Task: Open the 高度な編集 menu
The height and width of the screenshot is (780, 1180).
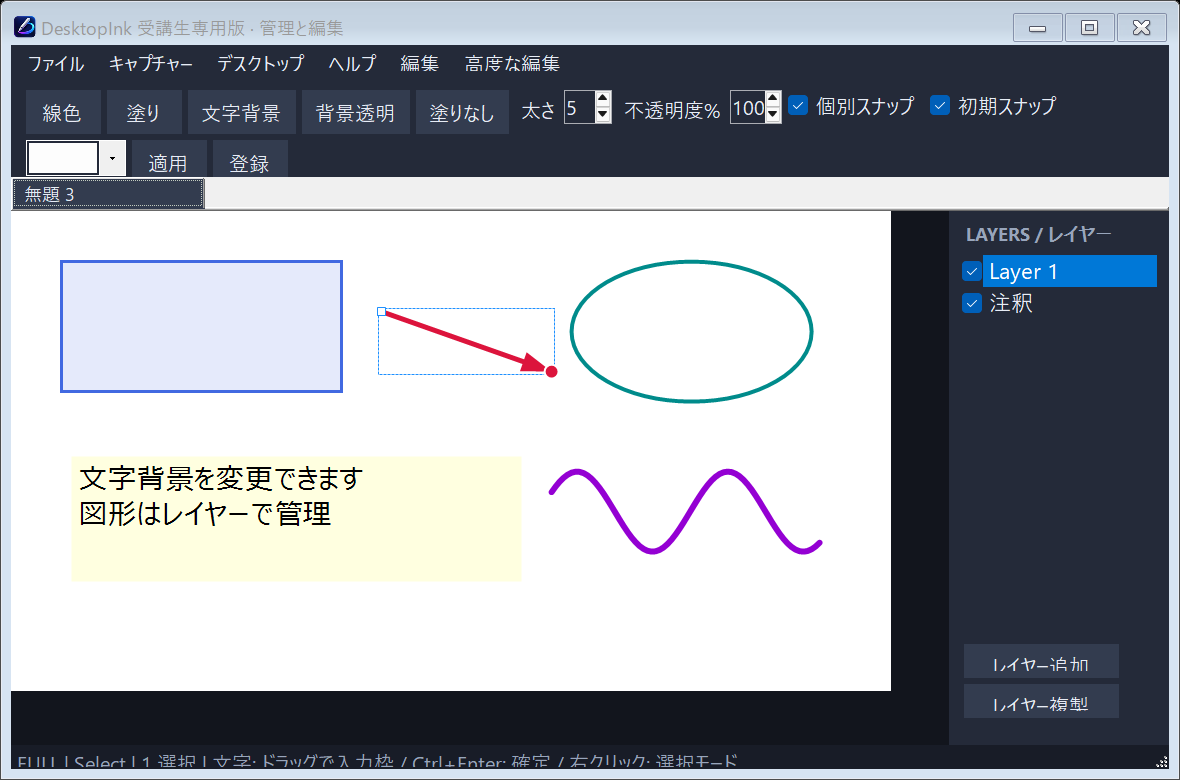Action: click(x=512, y=64)
